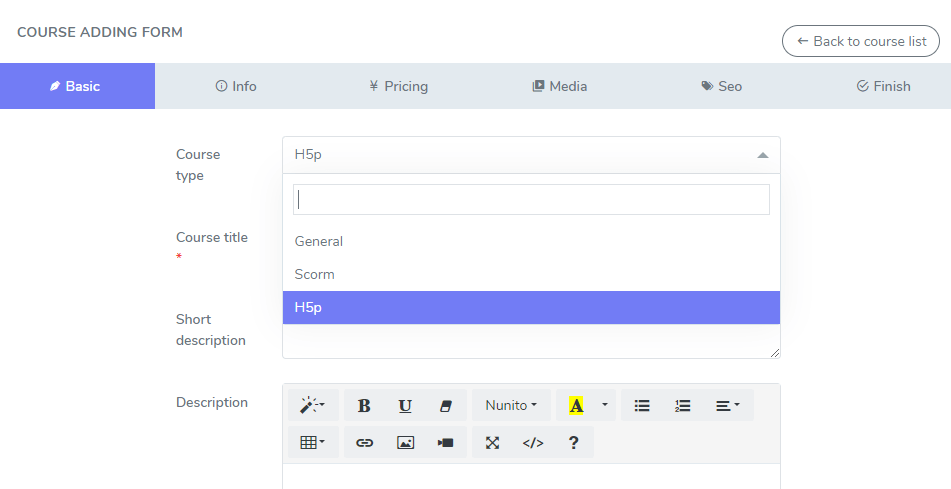951x489 pixels.
Task: Click Back to course list button
Action: 860,41
